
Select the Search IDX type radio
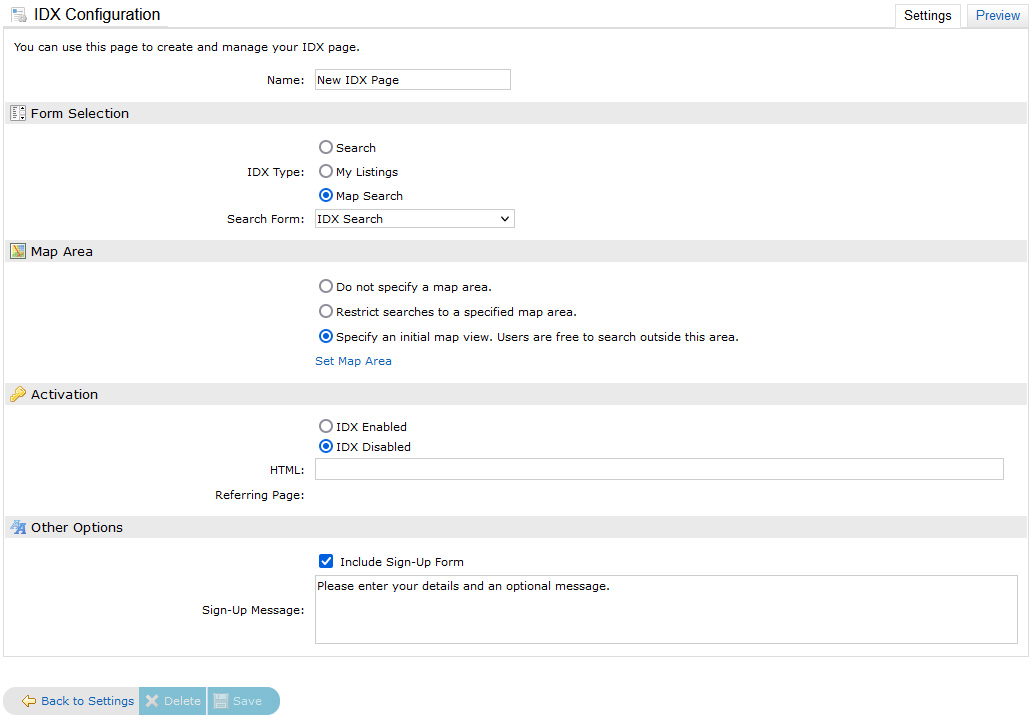[326, 148]
